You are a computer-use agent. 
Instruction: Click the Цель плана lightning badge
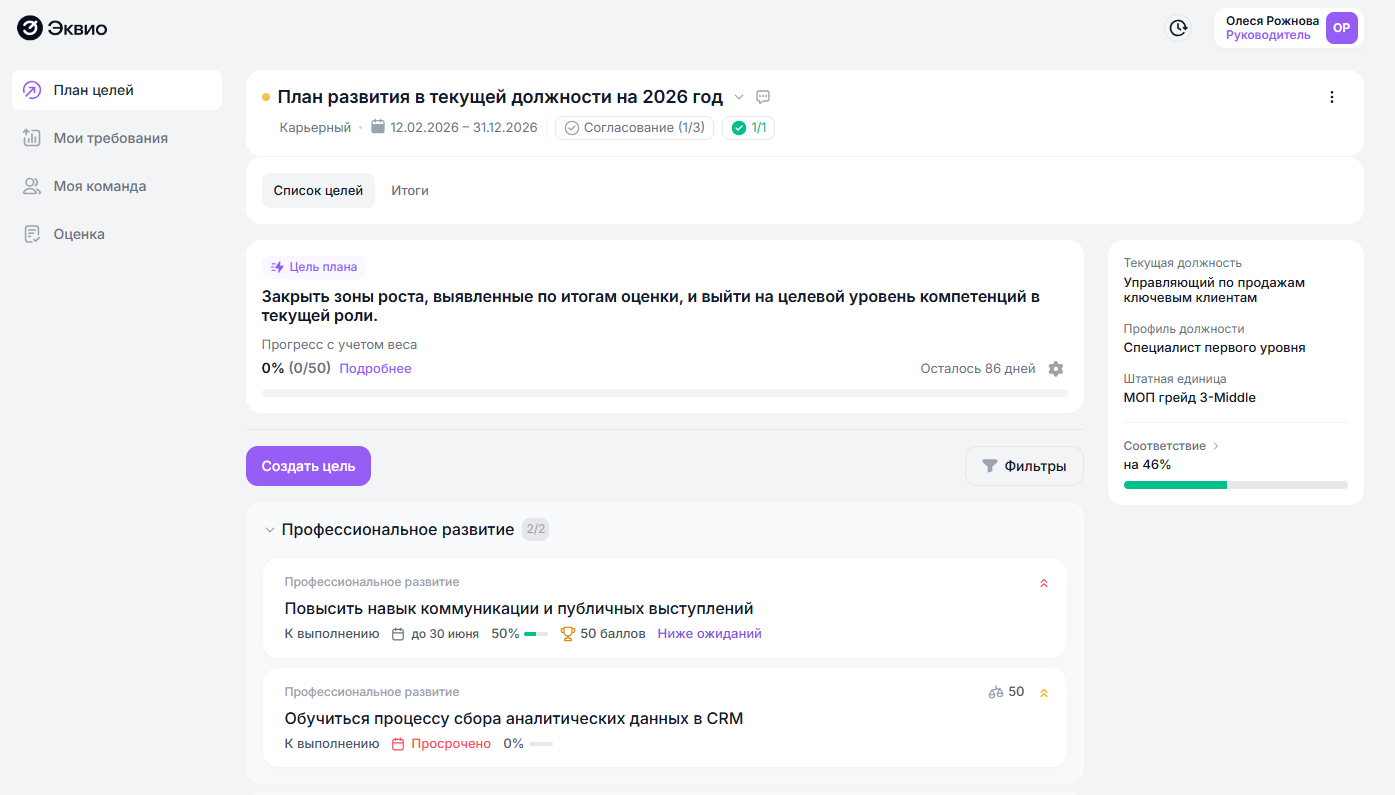pos(313,267)
